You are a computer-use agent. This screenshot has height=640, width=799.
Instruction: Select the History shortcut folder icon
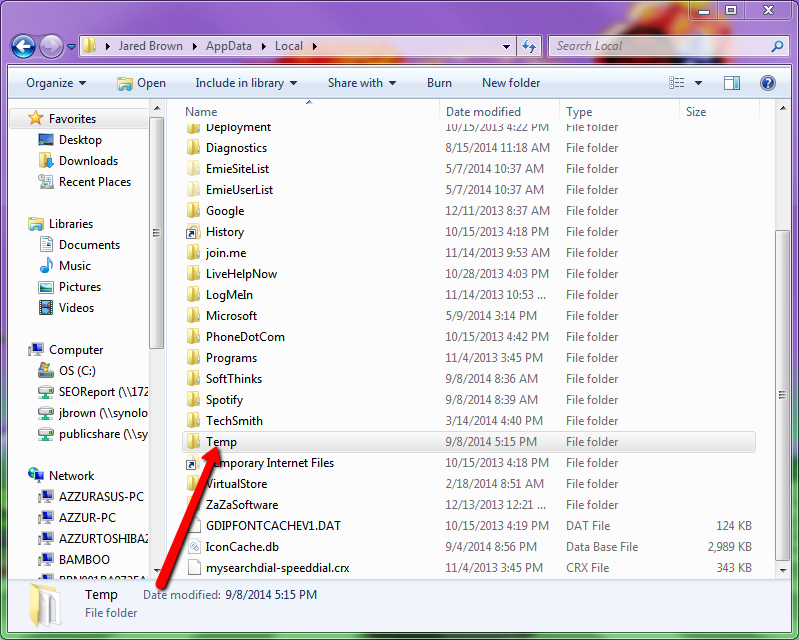193,232
